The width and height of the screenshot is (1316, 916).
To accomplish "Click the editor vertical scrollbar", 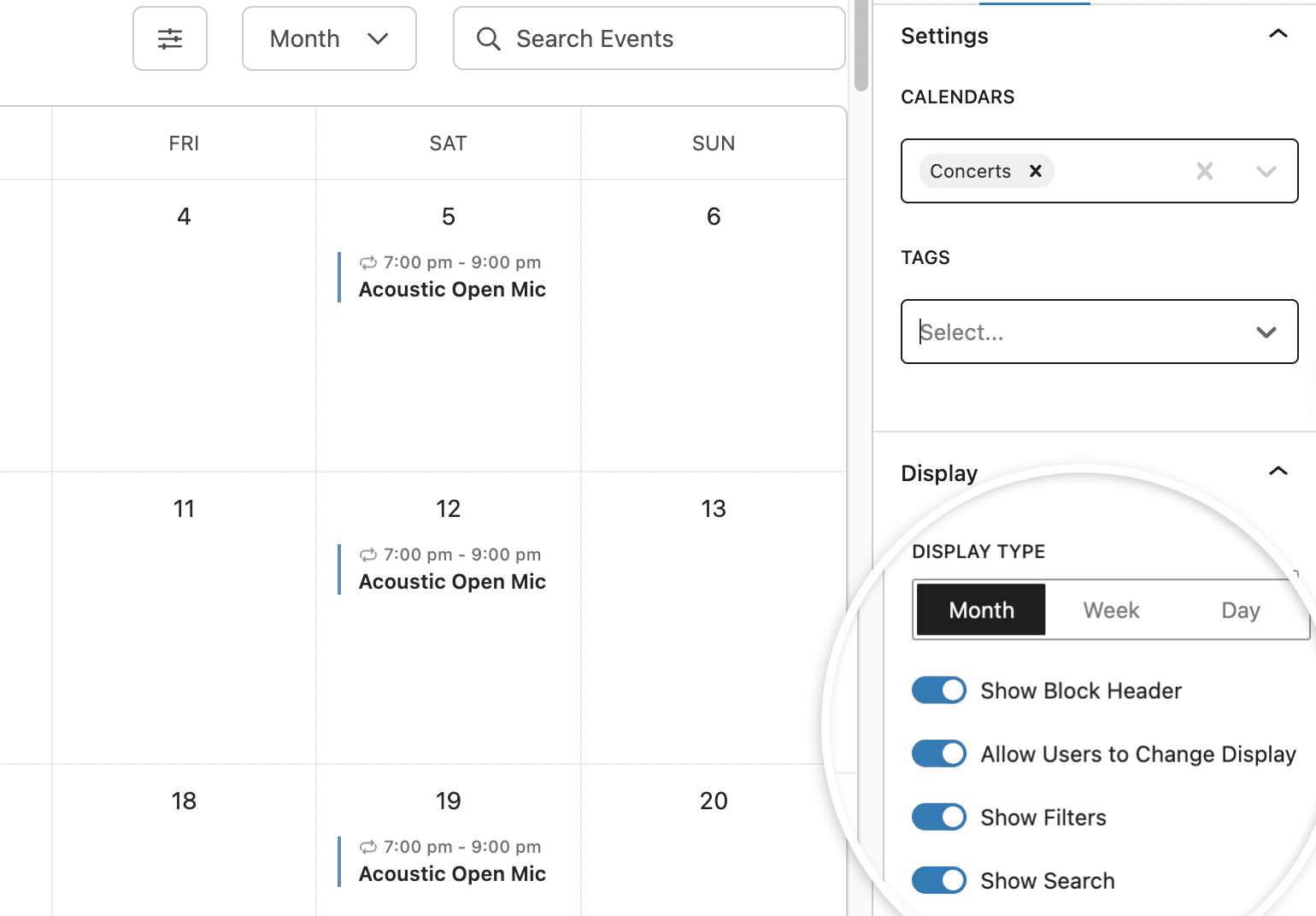I will tap(861, 44).
